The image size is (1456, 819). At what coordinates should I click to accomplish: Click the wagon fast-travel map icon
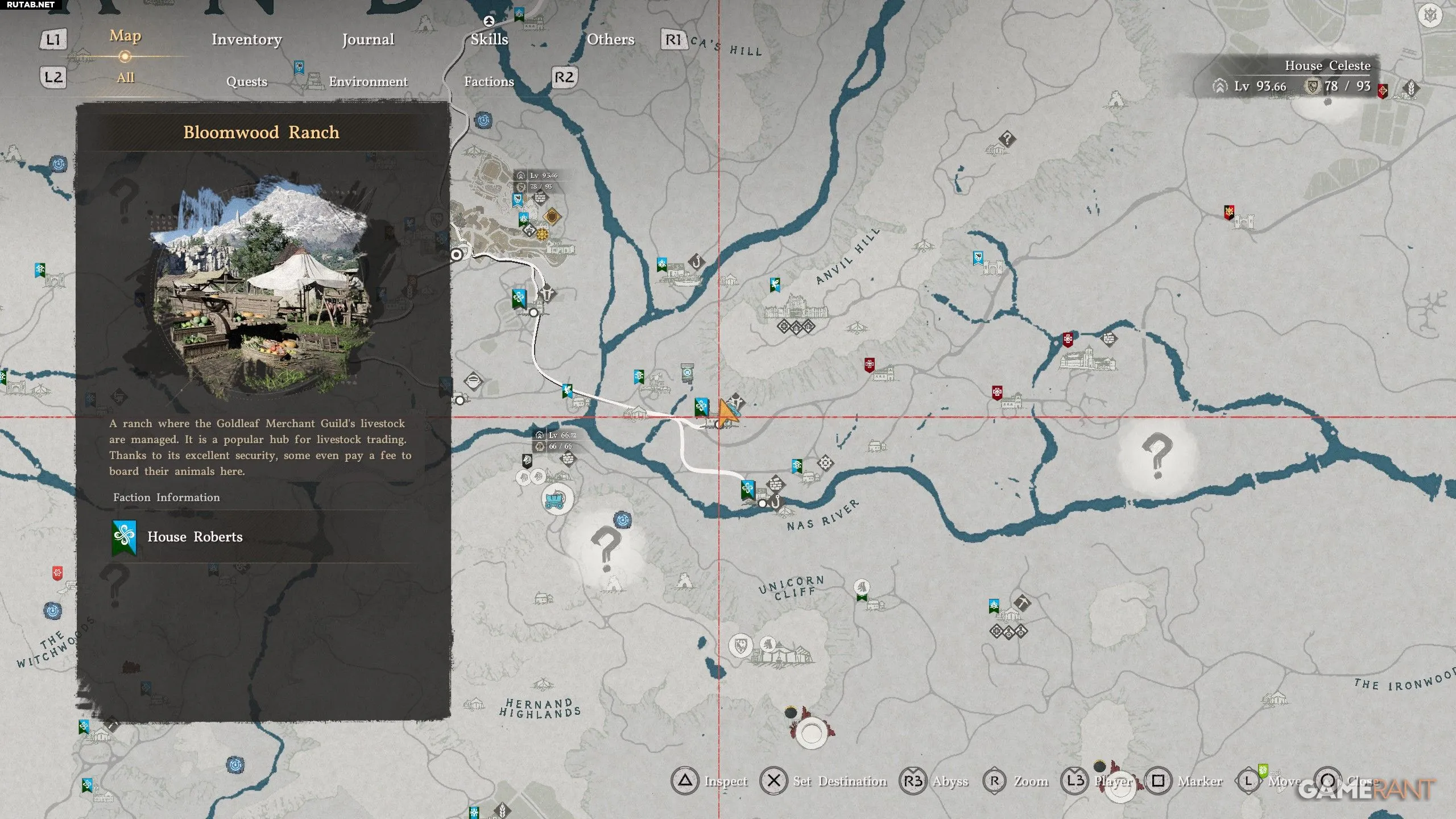(x=556, y=499)
